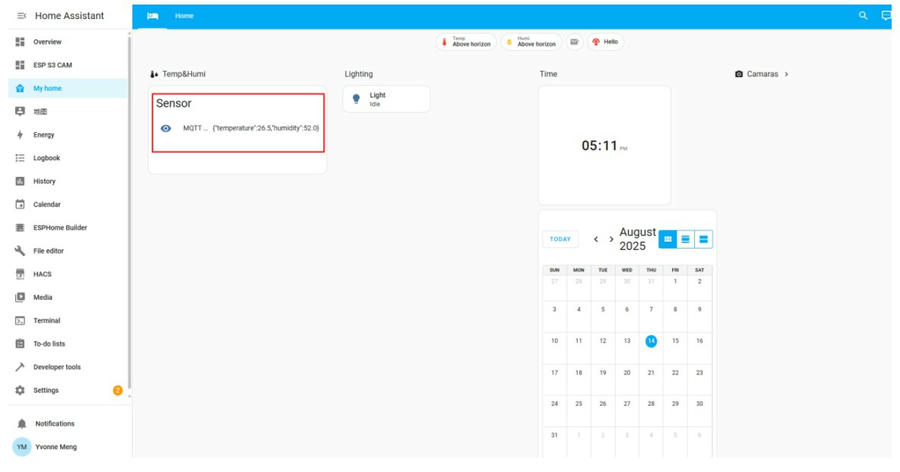Switch calendar to week list view
Viewport: 900px width, 472px height.
[685, 239]
